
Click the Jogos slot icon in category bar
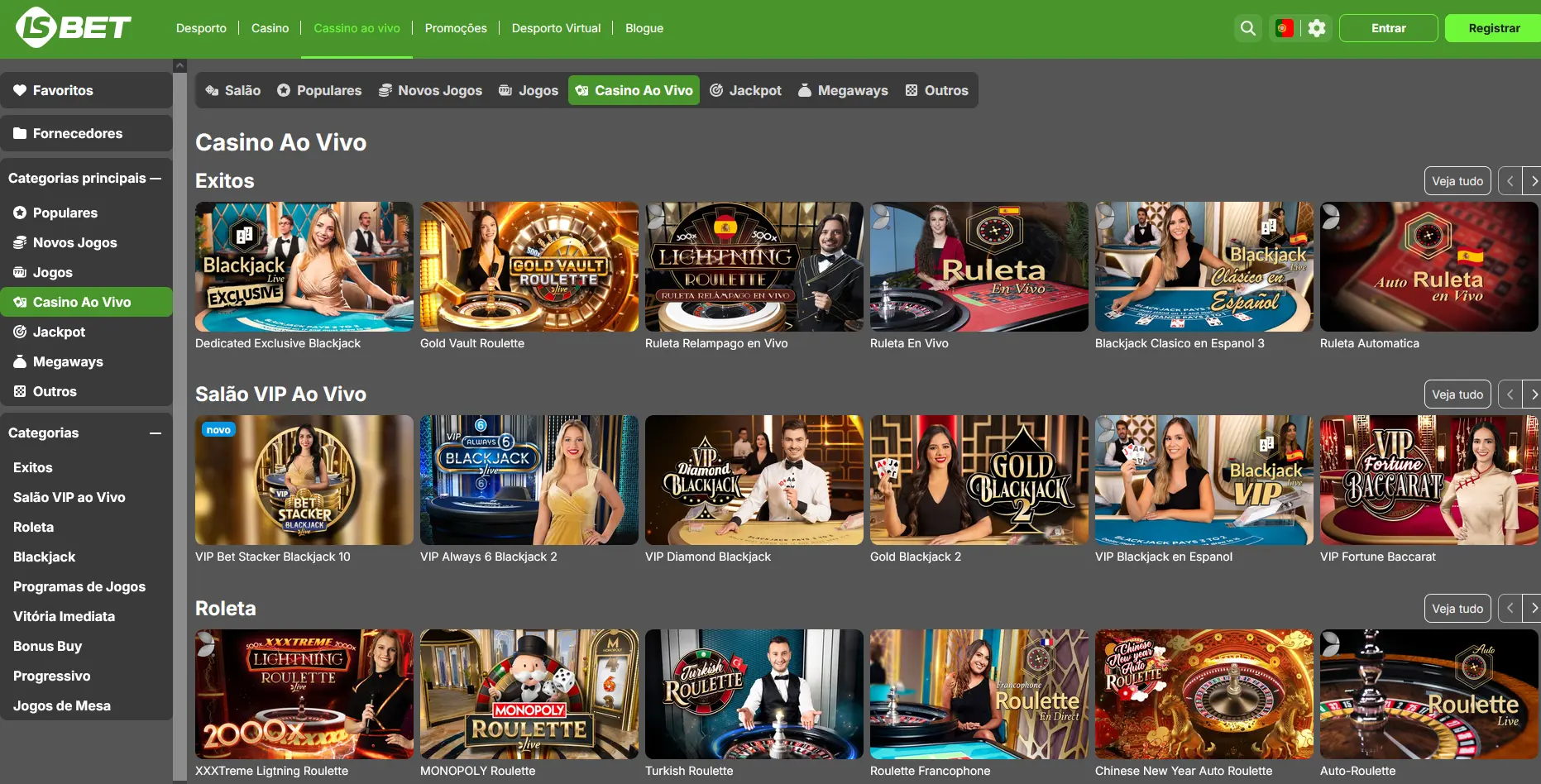pos(505,90)
